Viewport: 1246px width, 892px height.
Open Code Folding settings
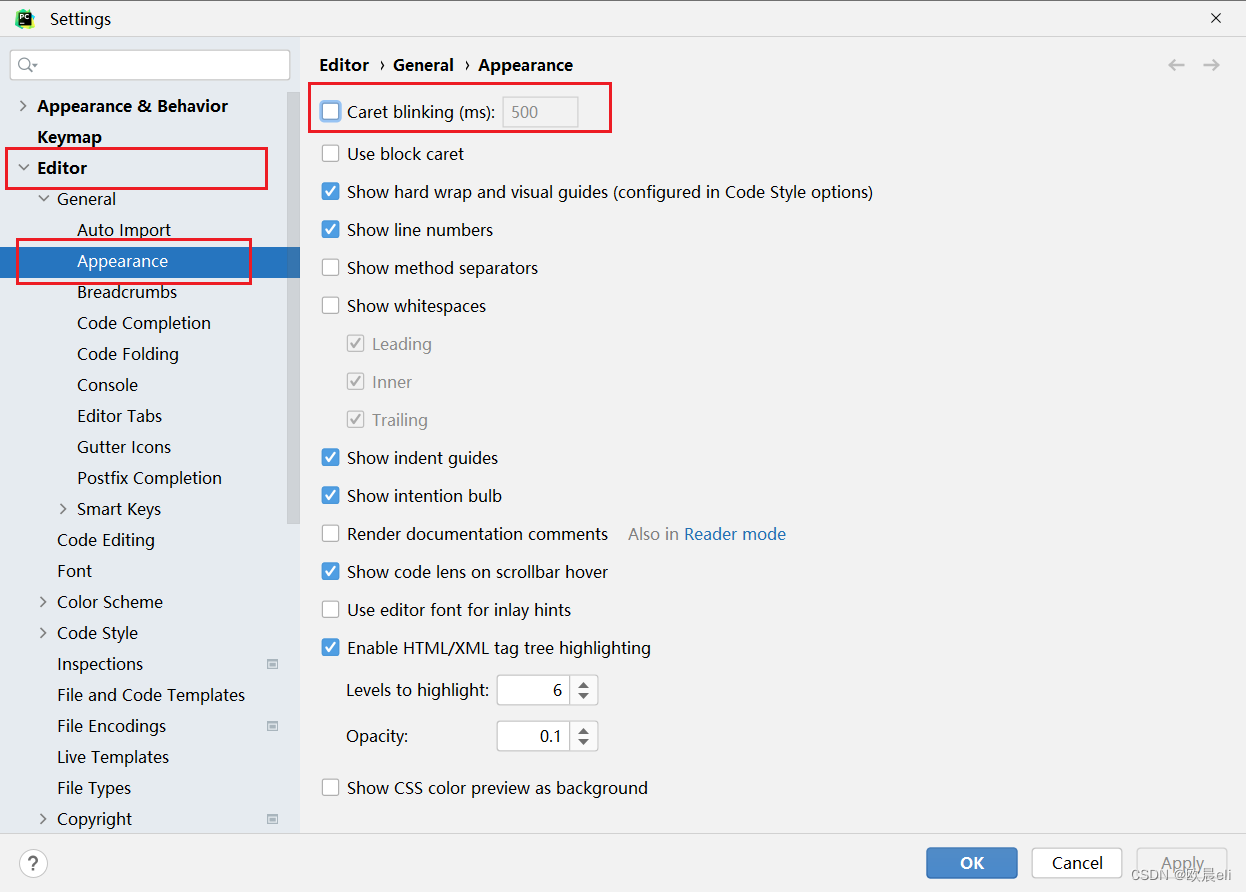click(x=128, y=354)
